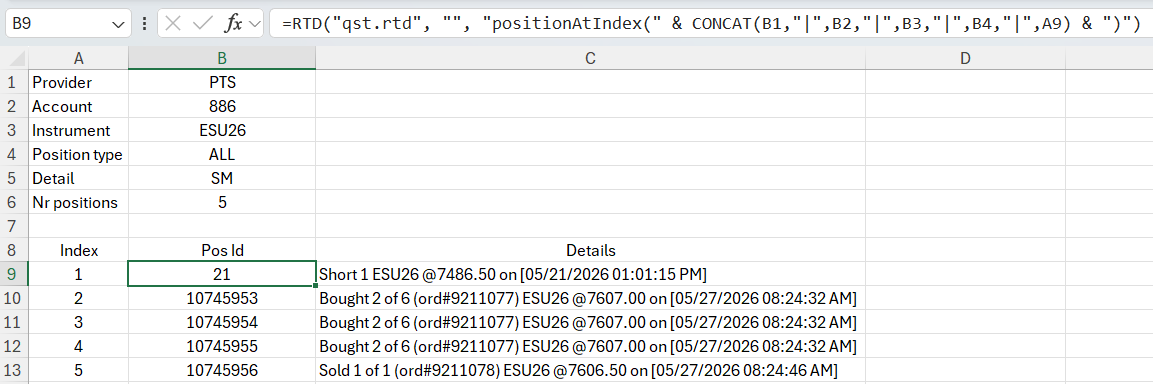This screenshot has height=384, width=1153.
Task: Click the Cancel (X) formula icon
Action: tap(173, 24)
